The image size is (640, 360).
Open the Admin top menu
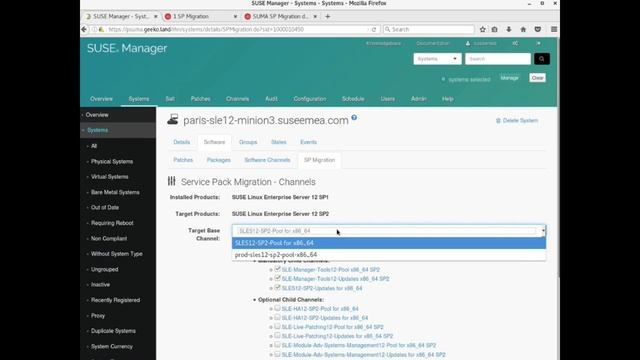[418, 99]
